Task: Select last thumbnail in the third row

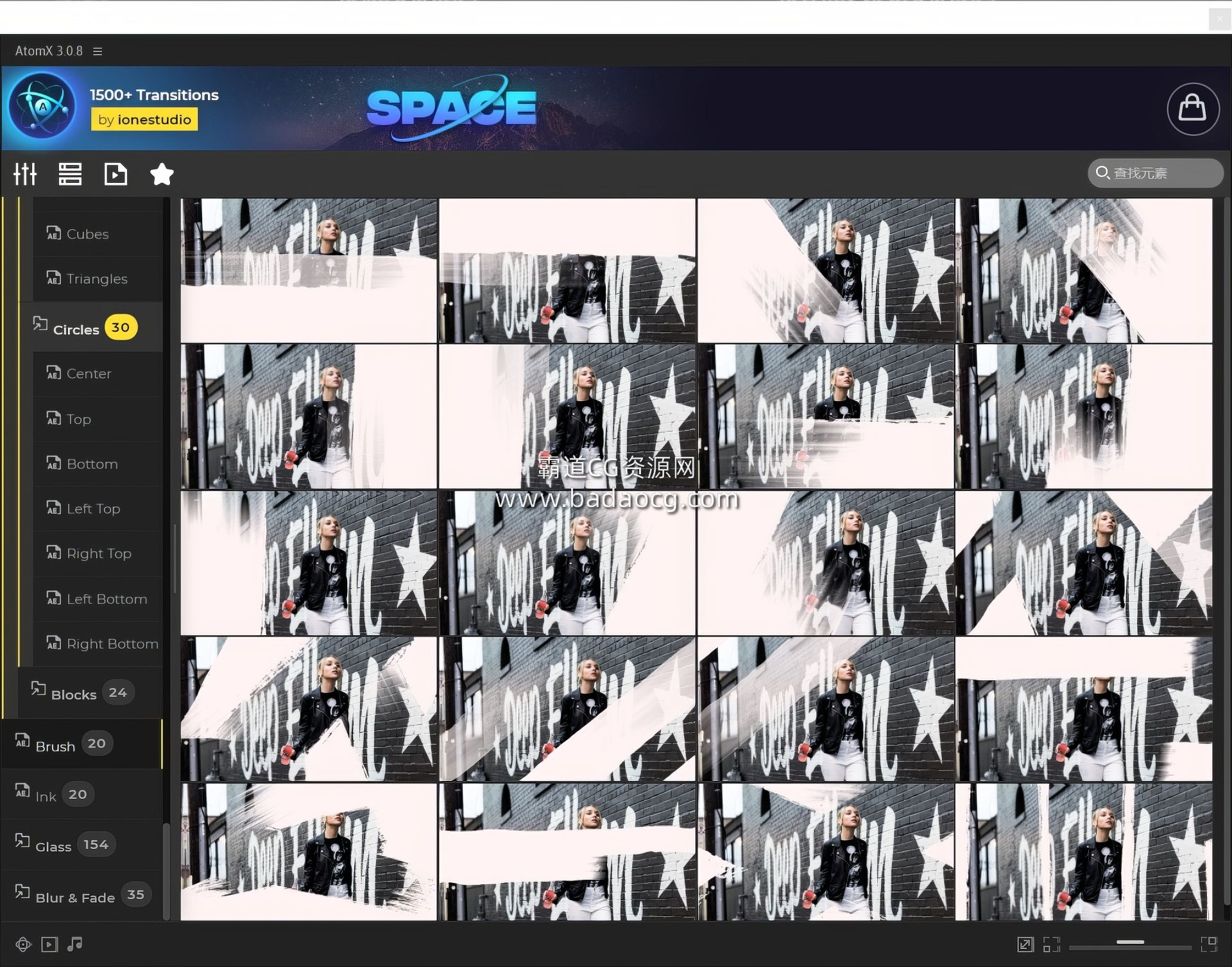Action: (x=1084, y=563)
